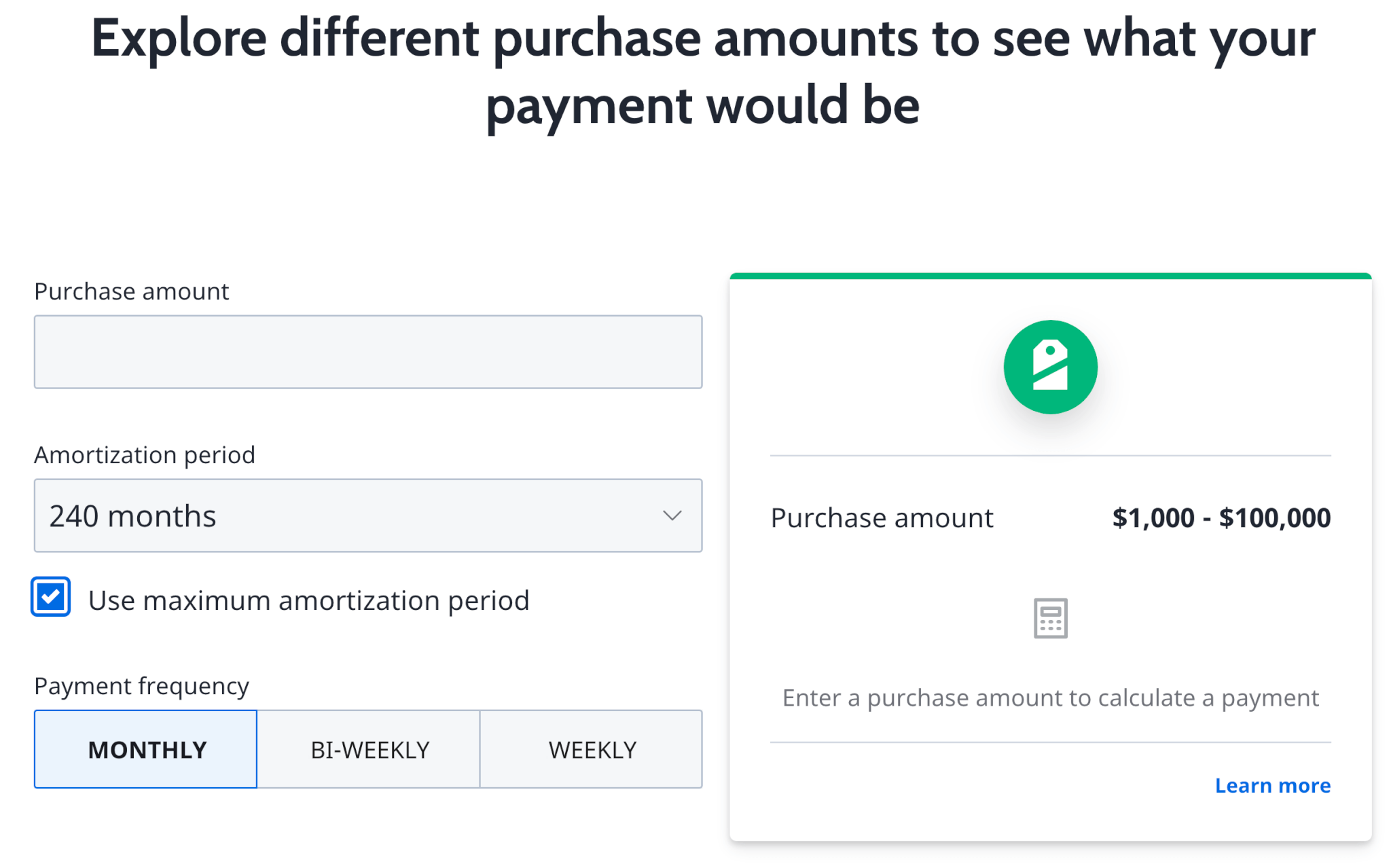Click the Payment frequency label
The image size is (1391, 868).
(x=141, y=685)
